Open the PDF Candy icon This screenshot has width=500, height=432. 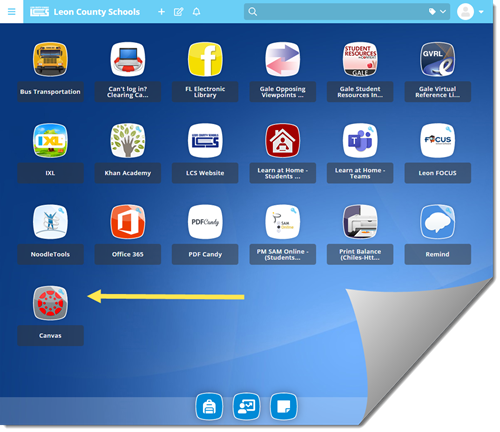pos(205,222)
